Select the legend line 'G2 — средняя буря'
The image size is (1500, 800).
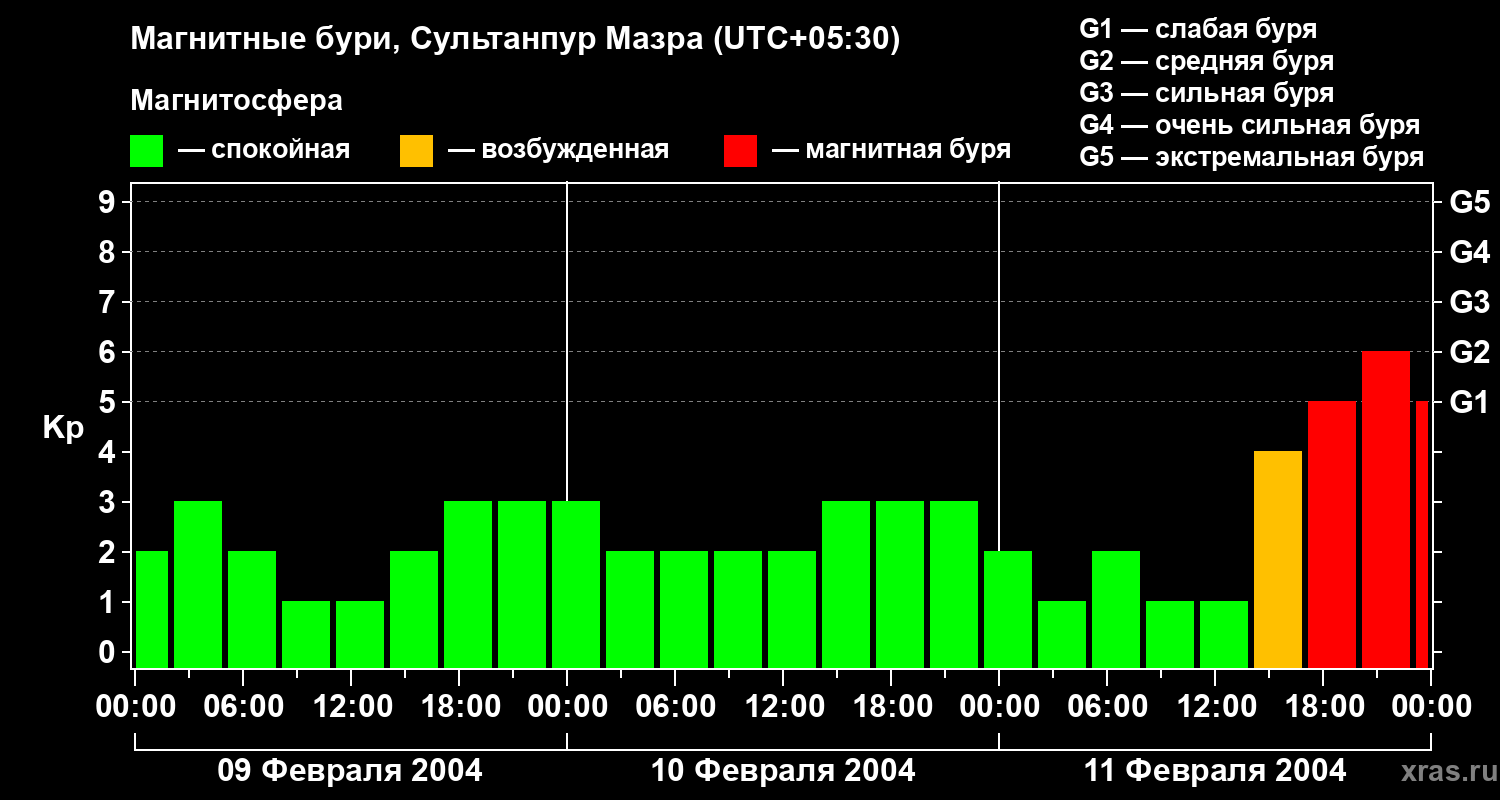[x=1207, y=61]
